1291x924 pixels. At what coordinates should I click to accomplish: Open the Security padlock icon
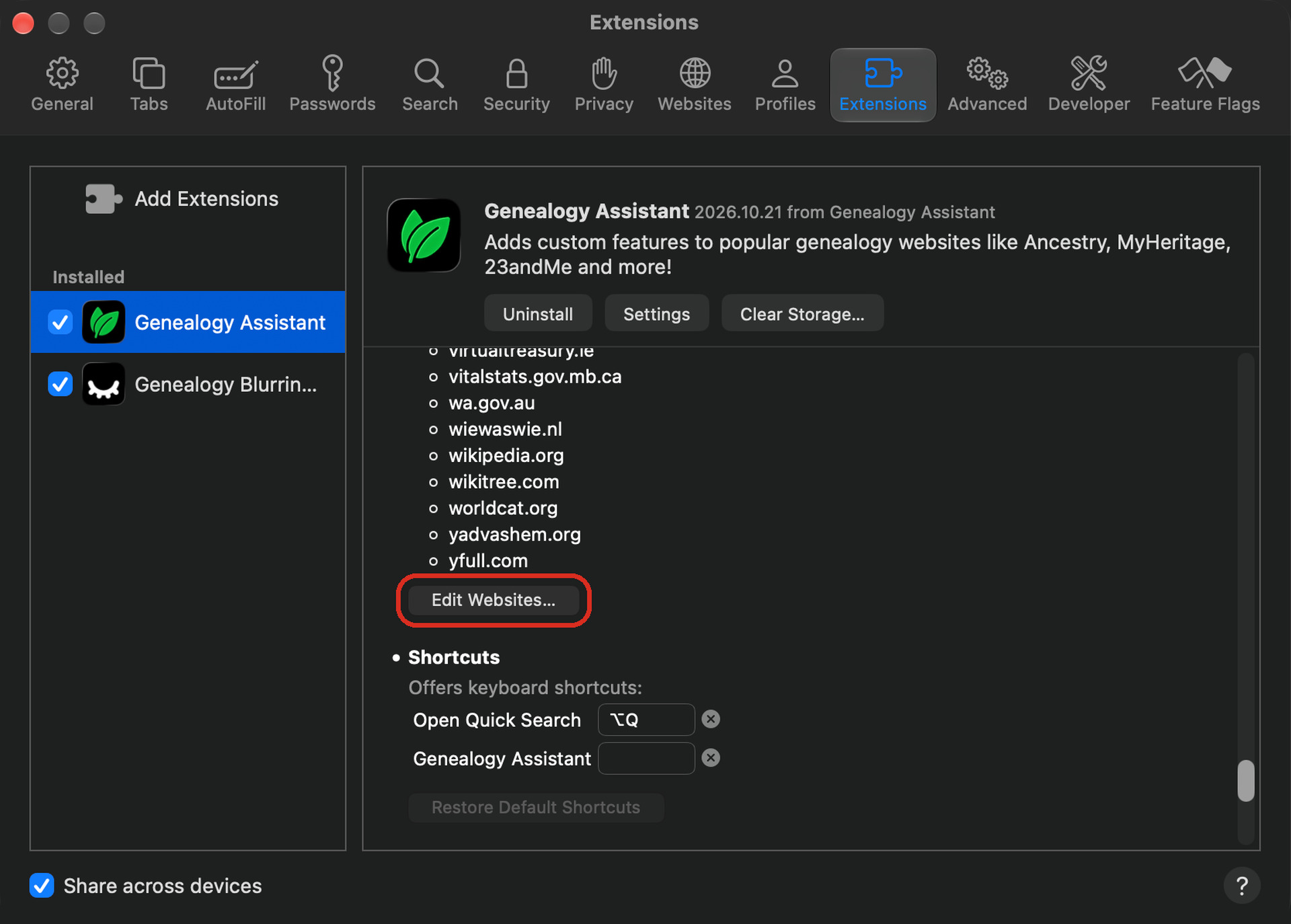point(516,73)
